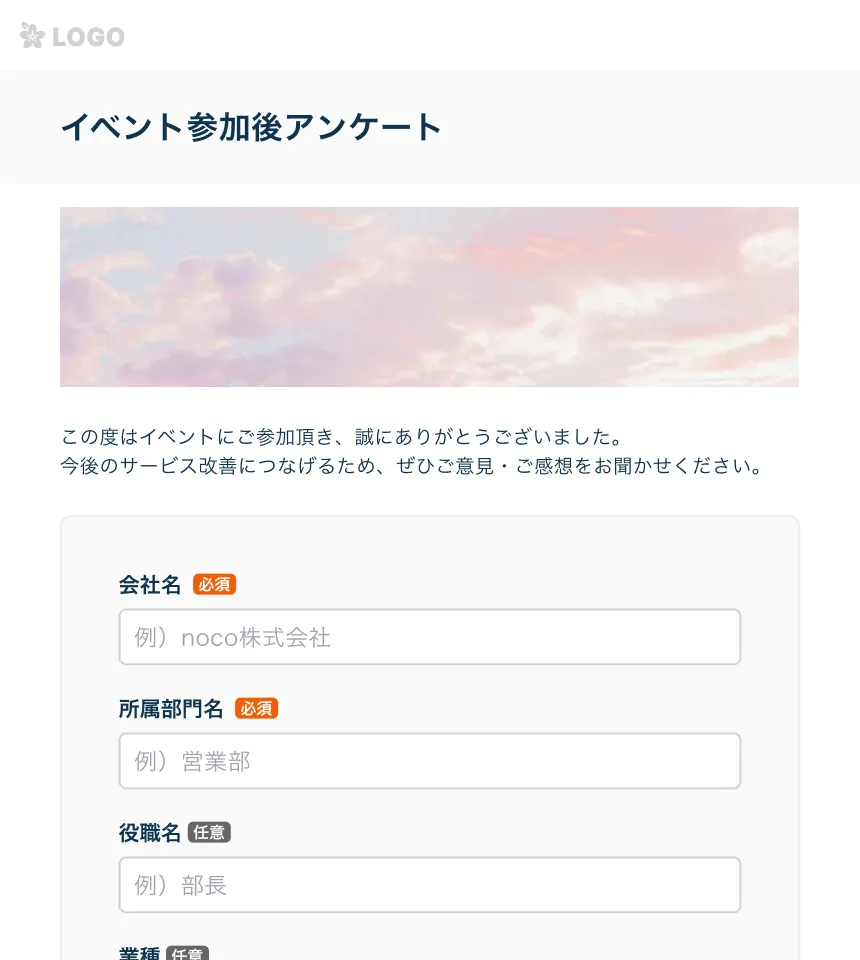Click the 会社名 input field
The image size is (860, 960).
click(430, 637)
